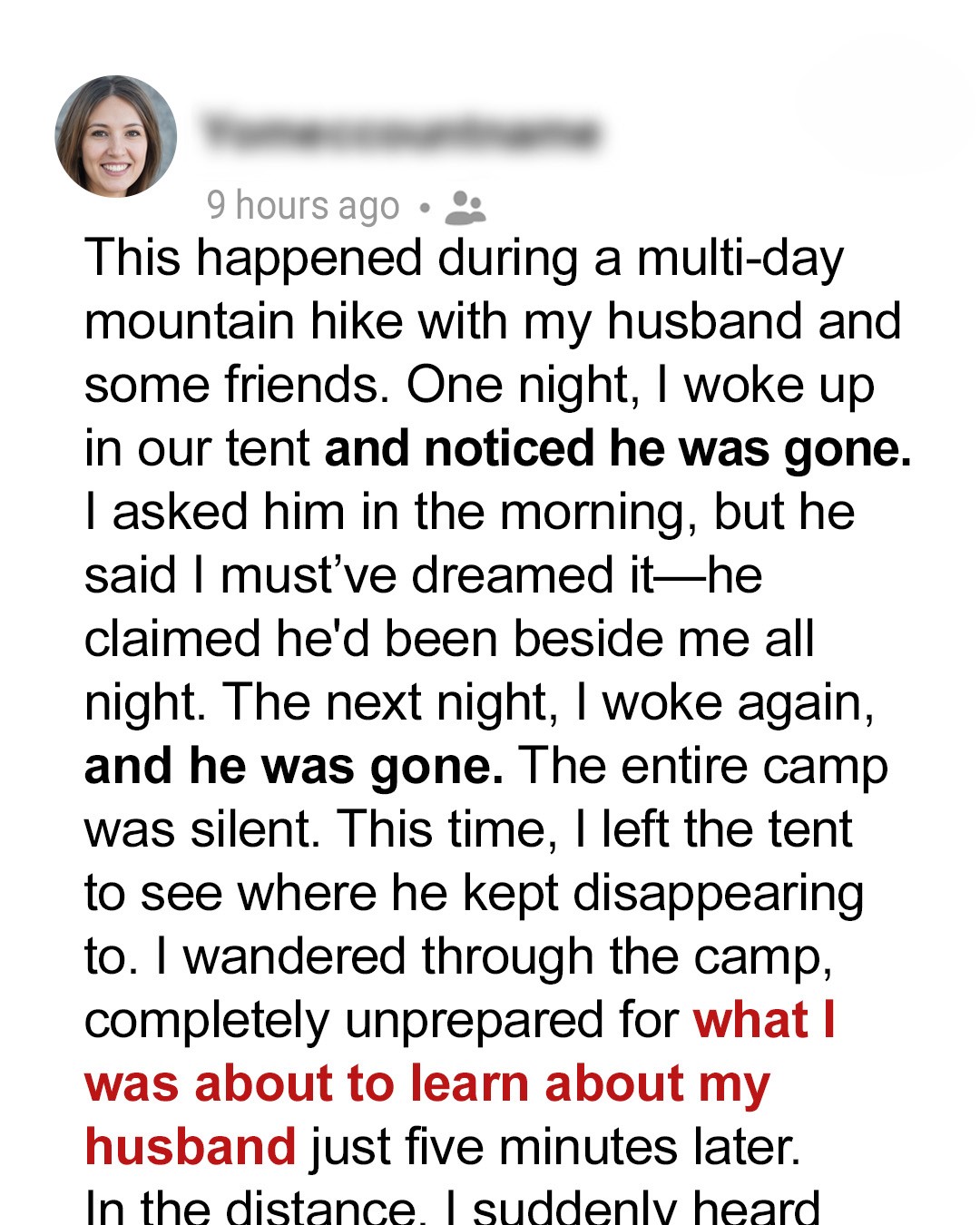
Task: Click the "9 hours ago" timestamp
Action: pyautogui.click(x=303, y=206)
